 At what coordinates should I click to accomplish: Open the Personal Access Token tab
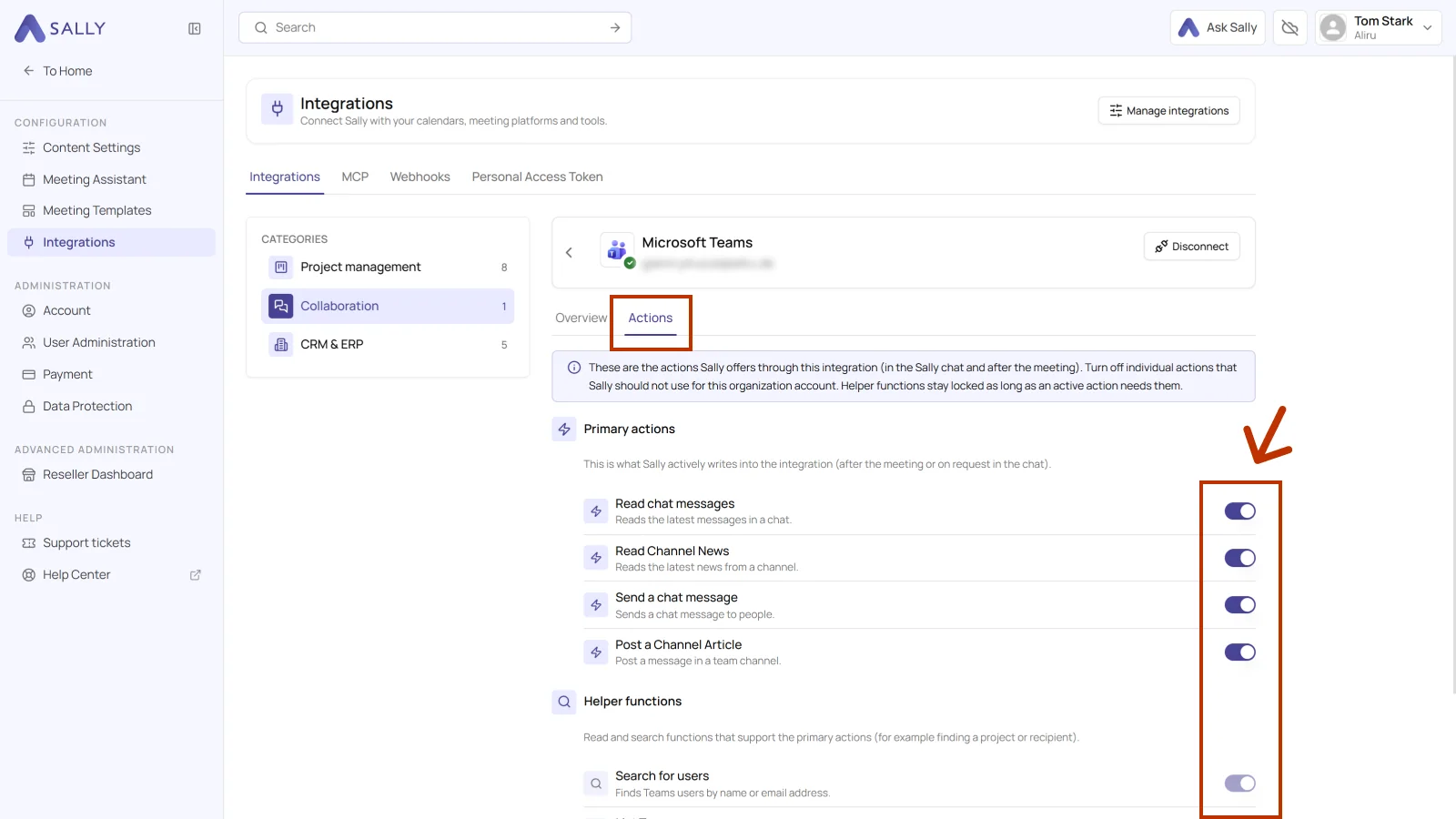tap(537, 177)
